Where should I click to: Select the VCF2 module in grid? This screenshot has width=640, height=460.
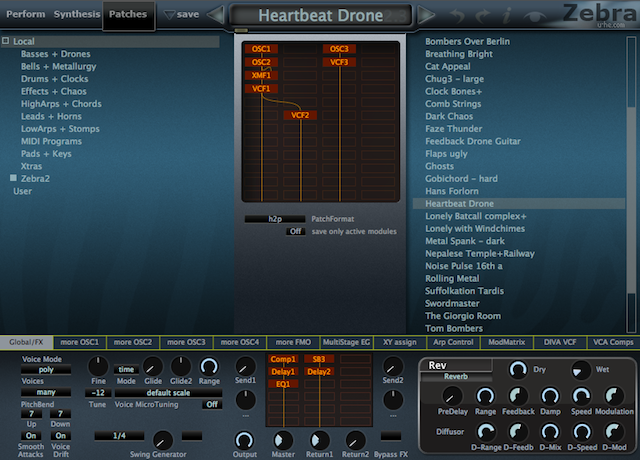click(x=300, y=115)
